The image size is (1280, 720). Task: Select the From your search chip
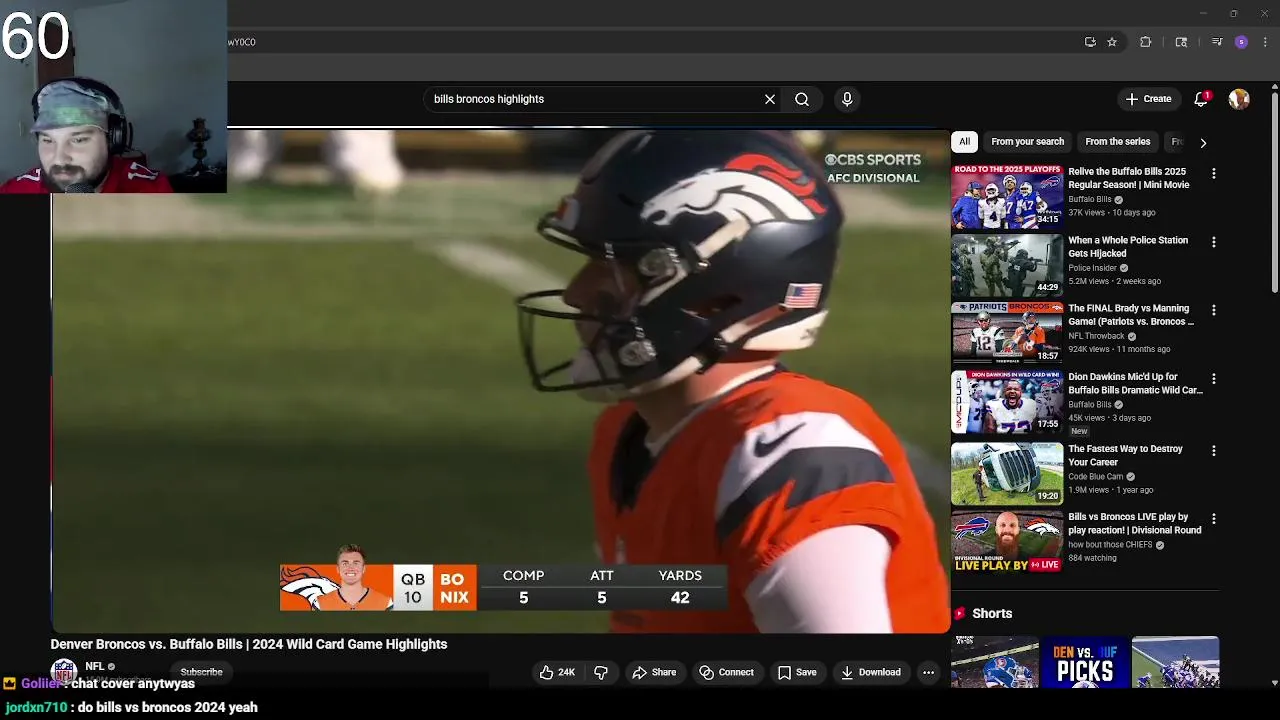pyautogui.click(x=1027, y=142)
